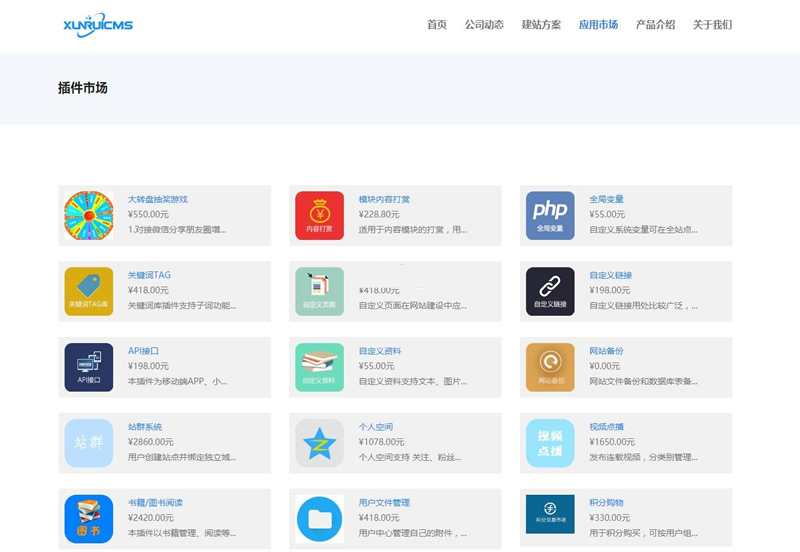800x552 pixels.
Task: Open the 视频点播 icon
Action: [x=550, y=443]
